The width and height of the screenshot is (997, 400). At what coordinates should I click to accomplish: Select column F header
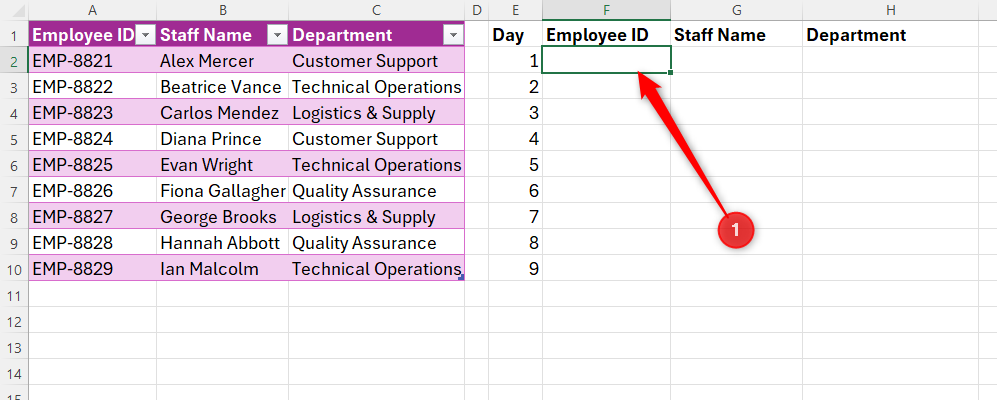(x=606, y=10)
